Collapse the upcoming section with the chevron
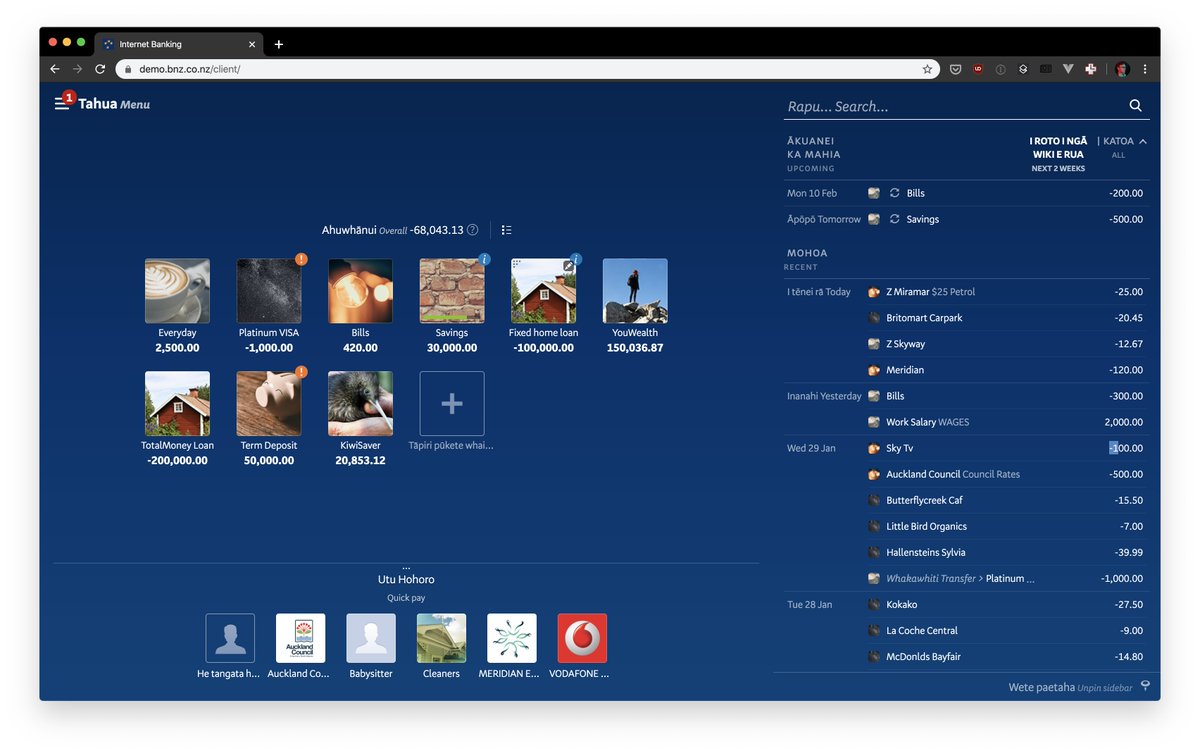Viewport: 1200px width, 753px height. coord(1143,141)
